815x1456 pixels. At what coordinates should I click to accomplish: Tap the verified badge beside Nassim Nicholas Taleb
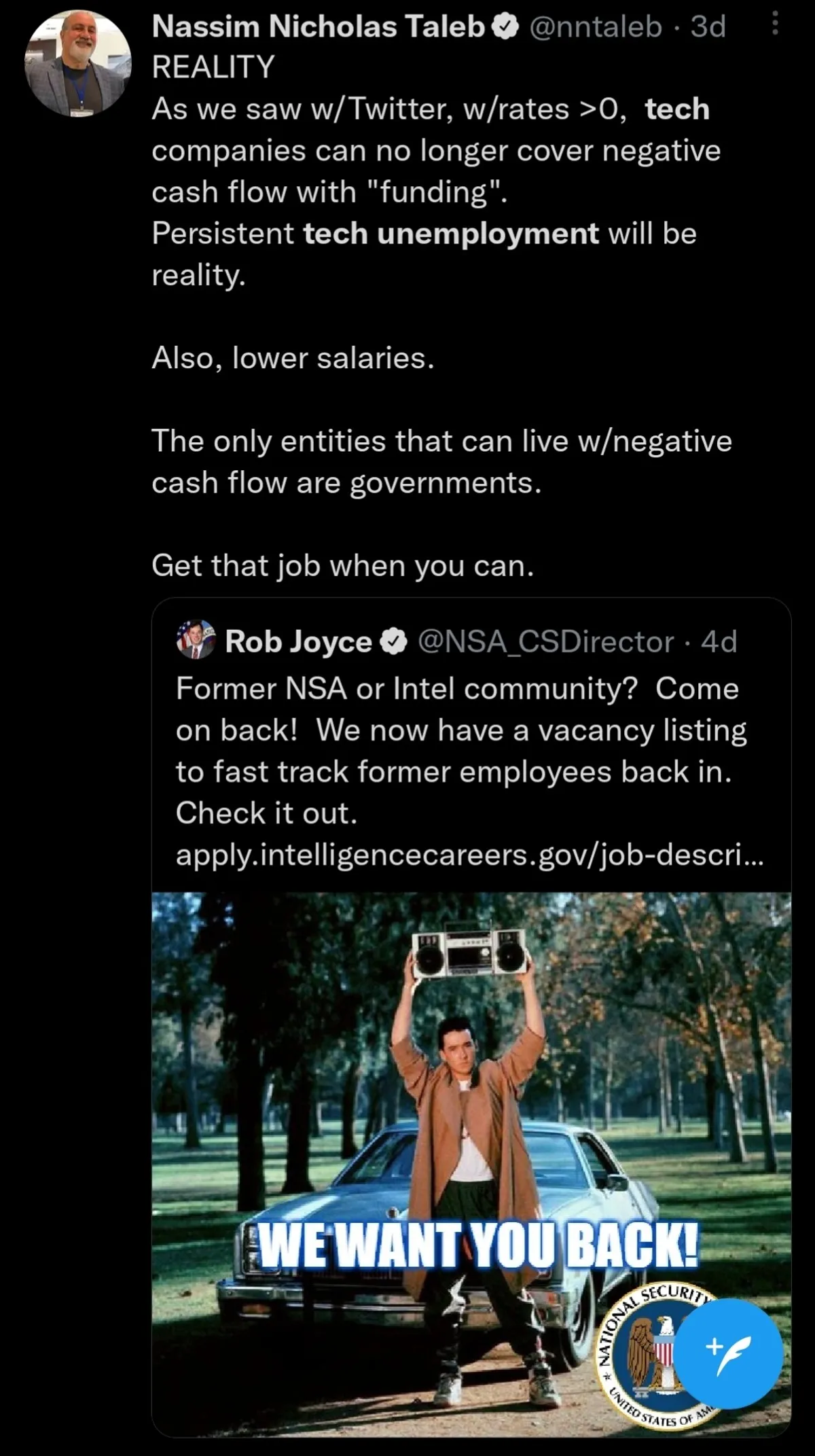click(505, 27)
